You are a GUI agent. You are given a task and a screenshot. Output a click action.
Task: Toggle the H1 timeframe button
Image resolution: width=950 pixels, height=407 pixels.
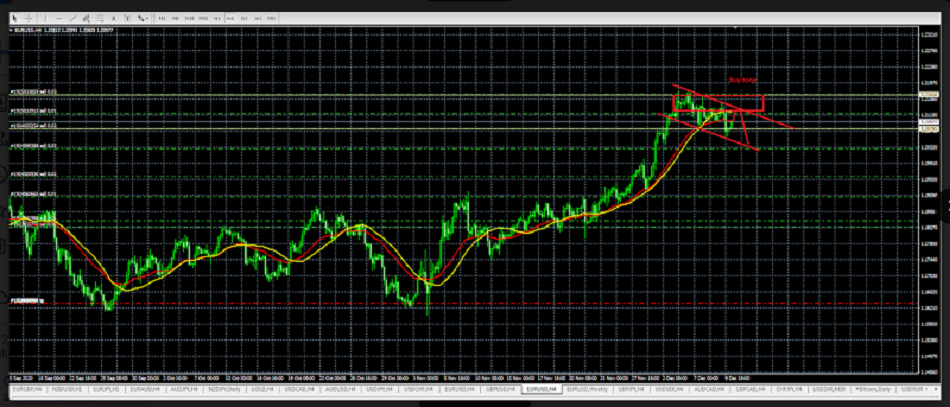[x=217, y=18]
